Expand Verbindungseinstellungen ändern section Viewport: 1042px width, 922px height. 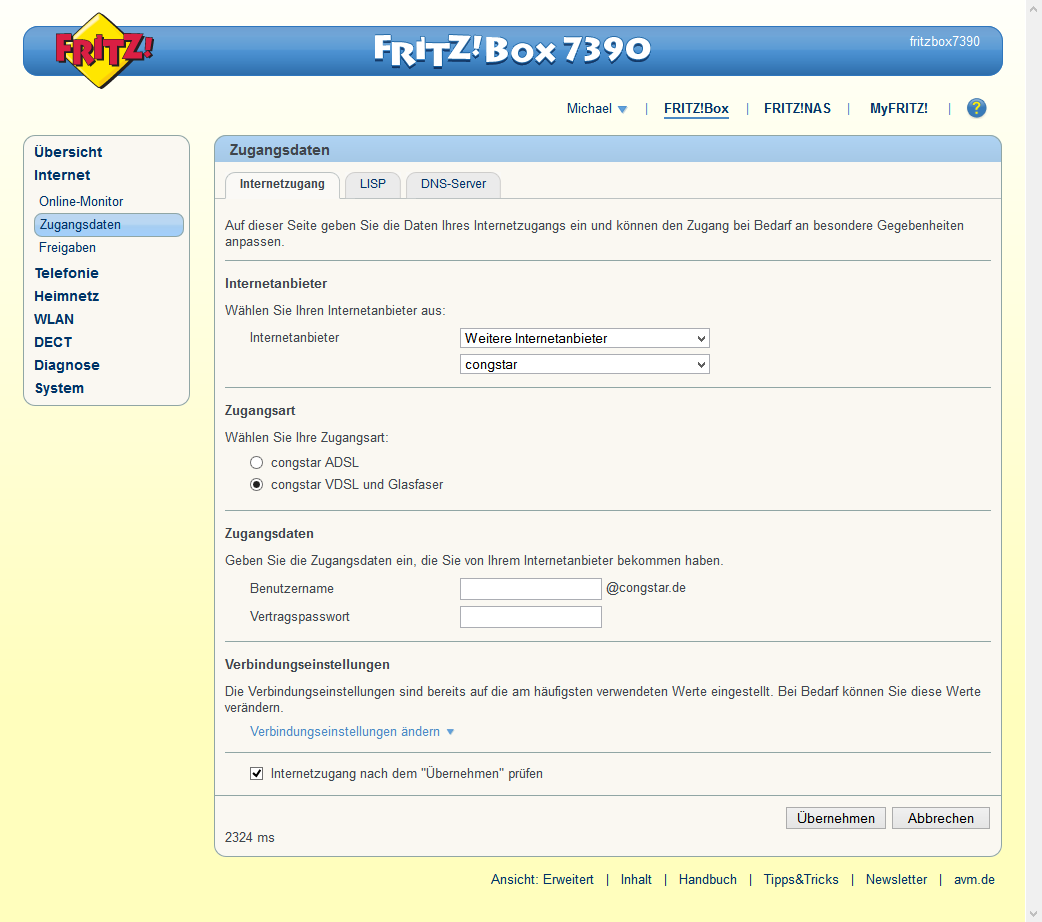click(351, 732)
